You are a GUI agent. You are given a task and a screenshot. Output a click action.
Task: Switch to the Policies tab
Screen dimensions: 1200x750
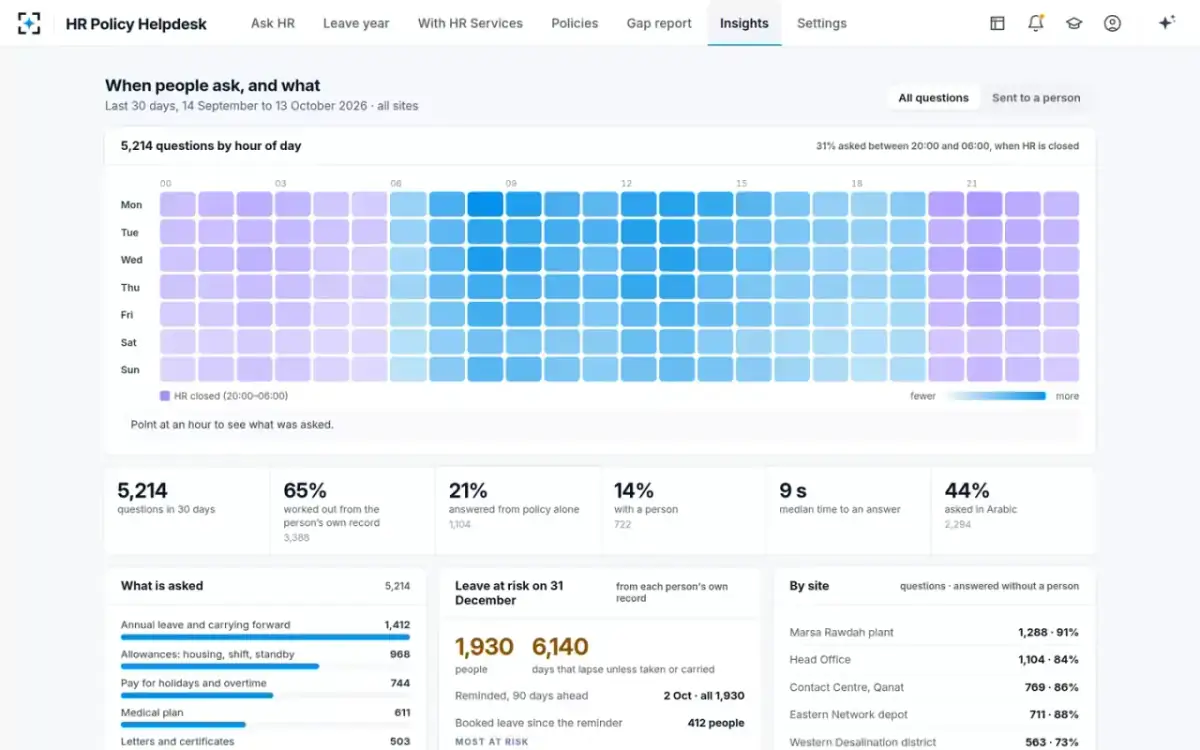point(575,23)
